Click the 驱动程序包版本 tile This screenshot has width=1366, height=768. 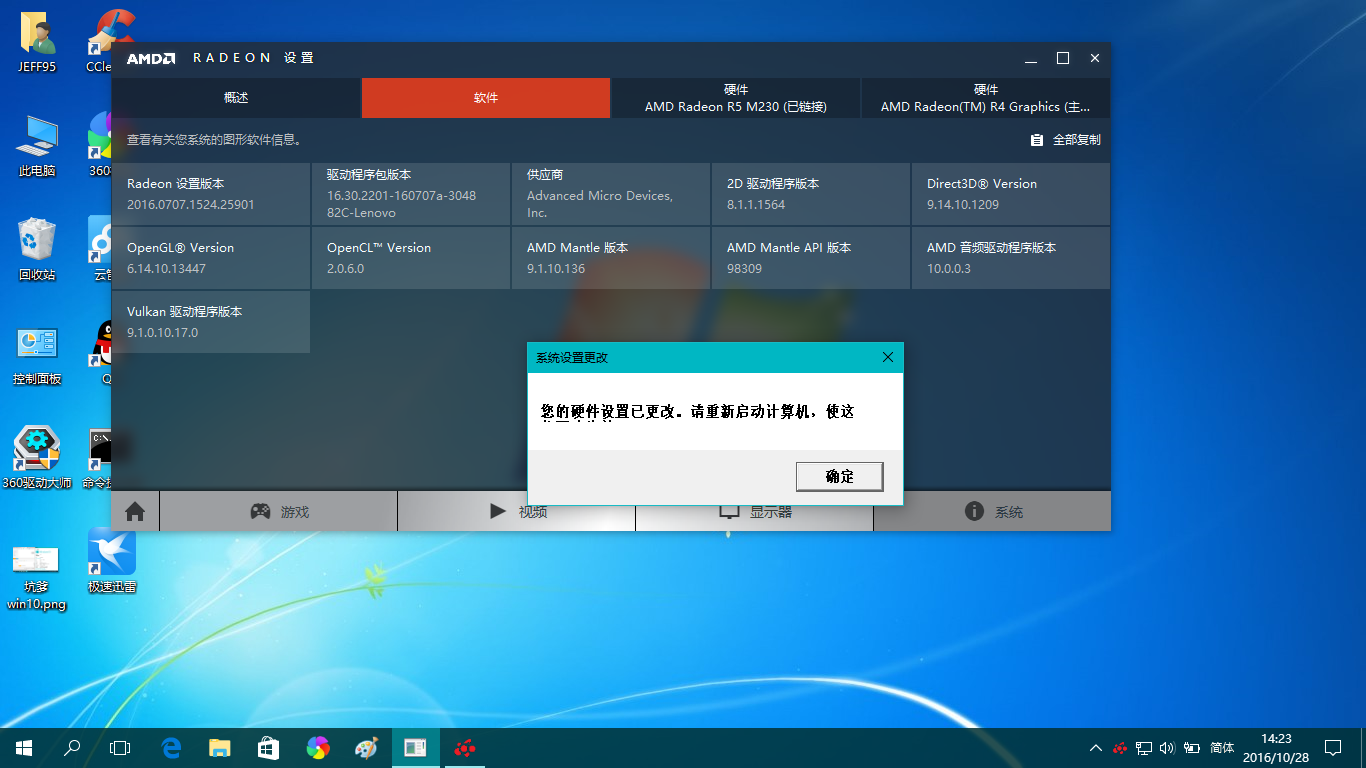tap(411, 194)
